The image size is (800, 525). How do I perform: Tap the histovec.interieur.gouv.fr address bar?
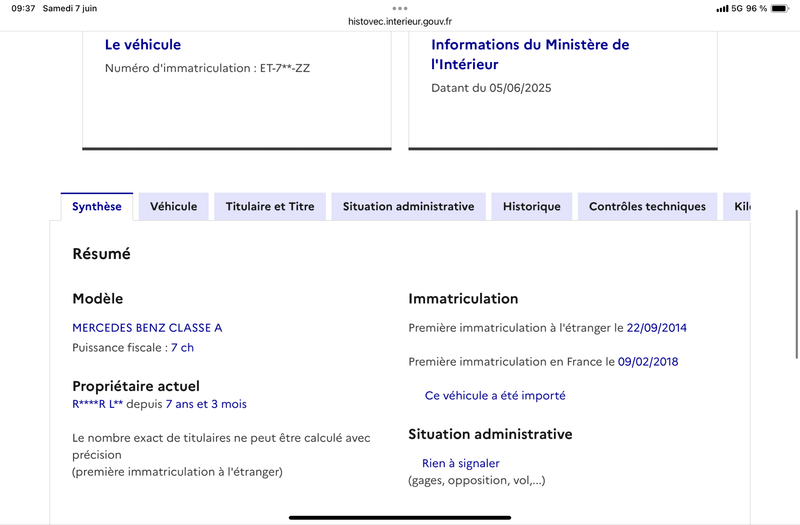tap(400, 21)
